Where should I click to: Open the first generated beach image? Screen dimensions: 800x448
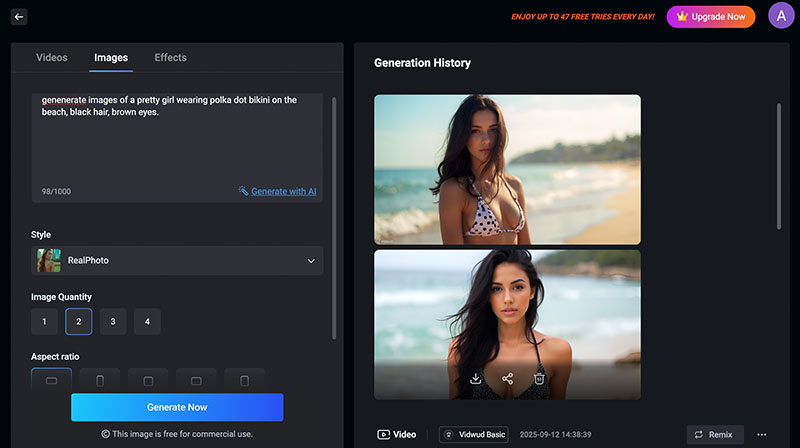[507, 169]
